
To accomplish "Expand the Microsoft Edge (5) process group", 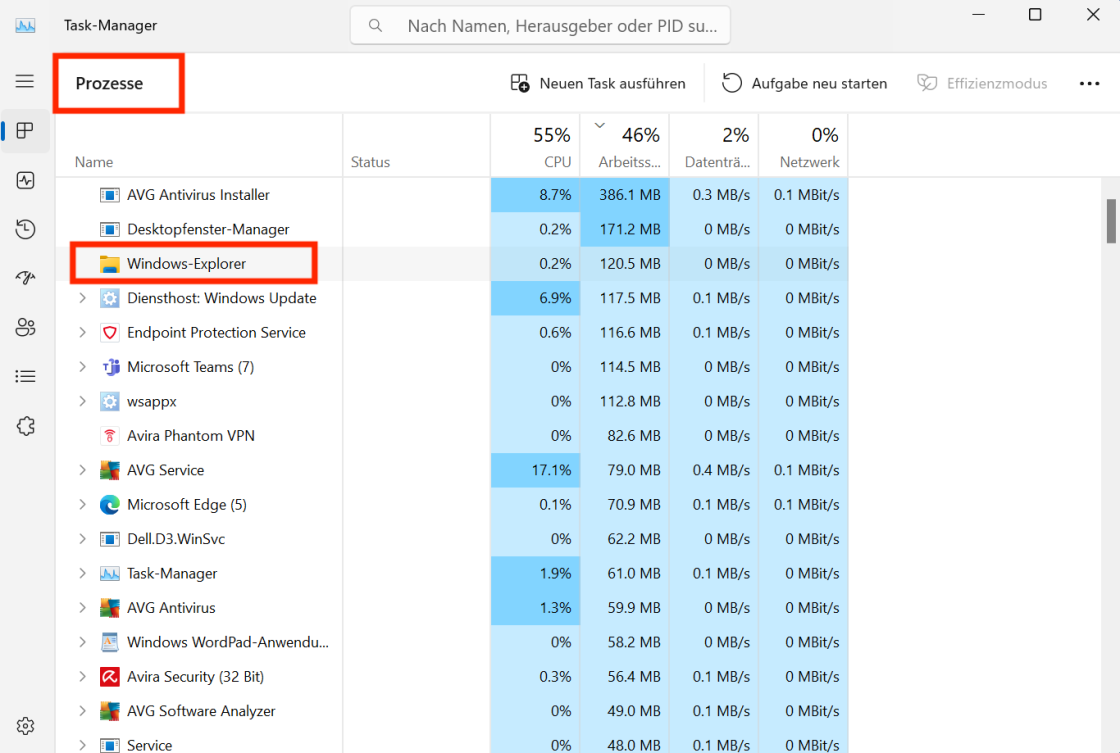I will click(x=83, y=505).
